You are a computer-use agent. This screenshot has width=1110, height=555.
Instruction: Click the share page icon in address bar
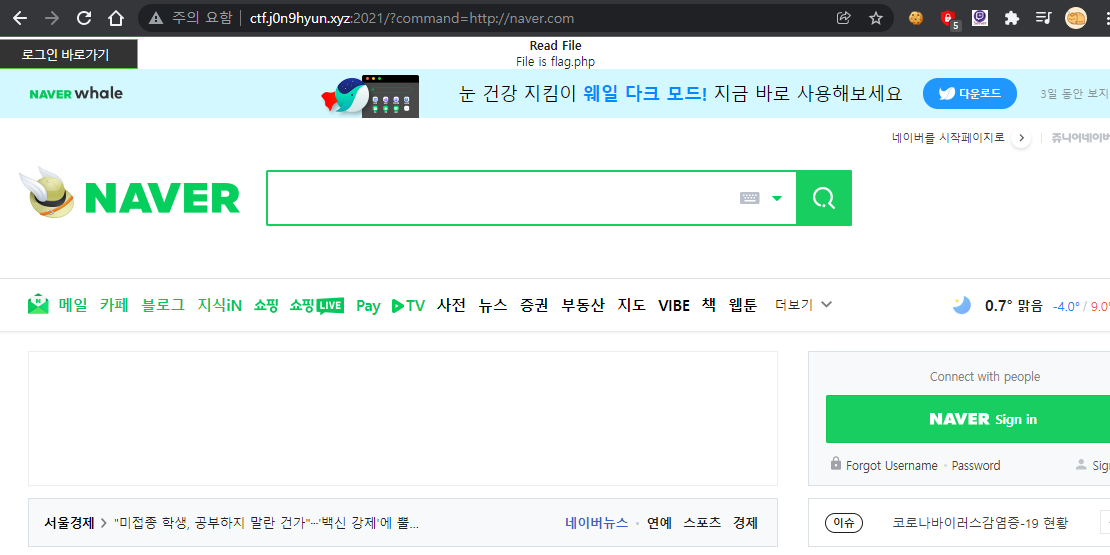[843, 18]
